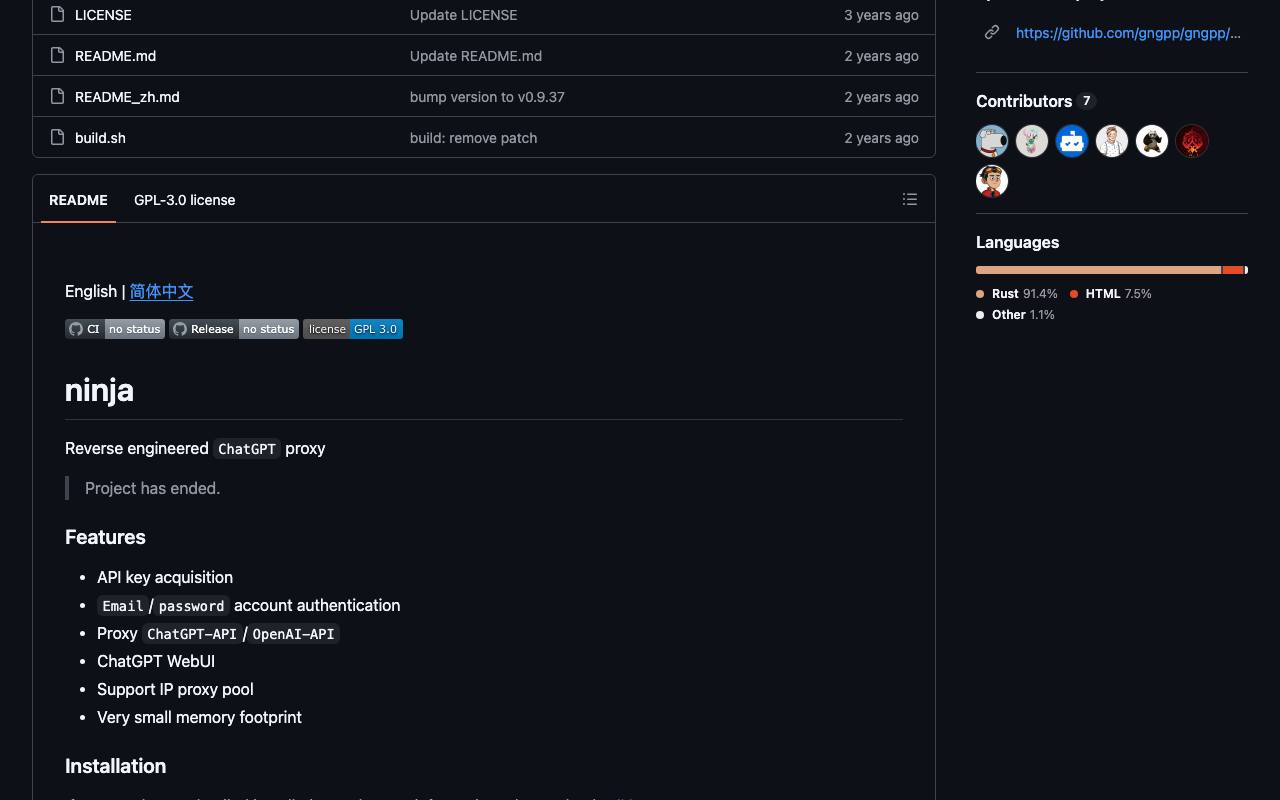
Task: Open the contributor avatar on second row
Action: pos(992,181)
